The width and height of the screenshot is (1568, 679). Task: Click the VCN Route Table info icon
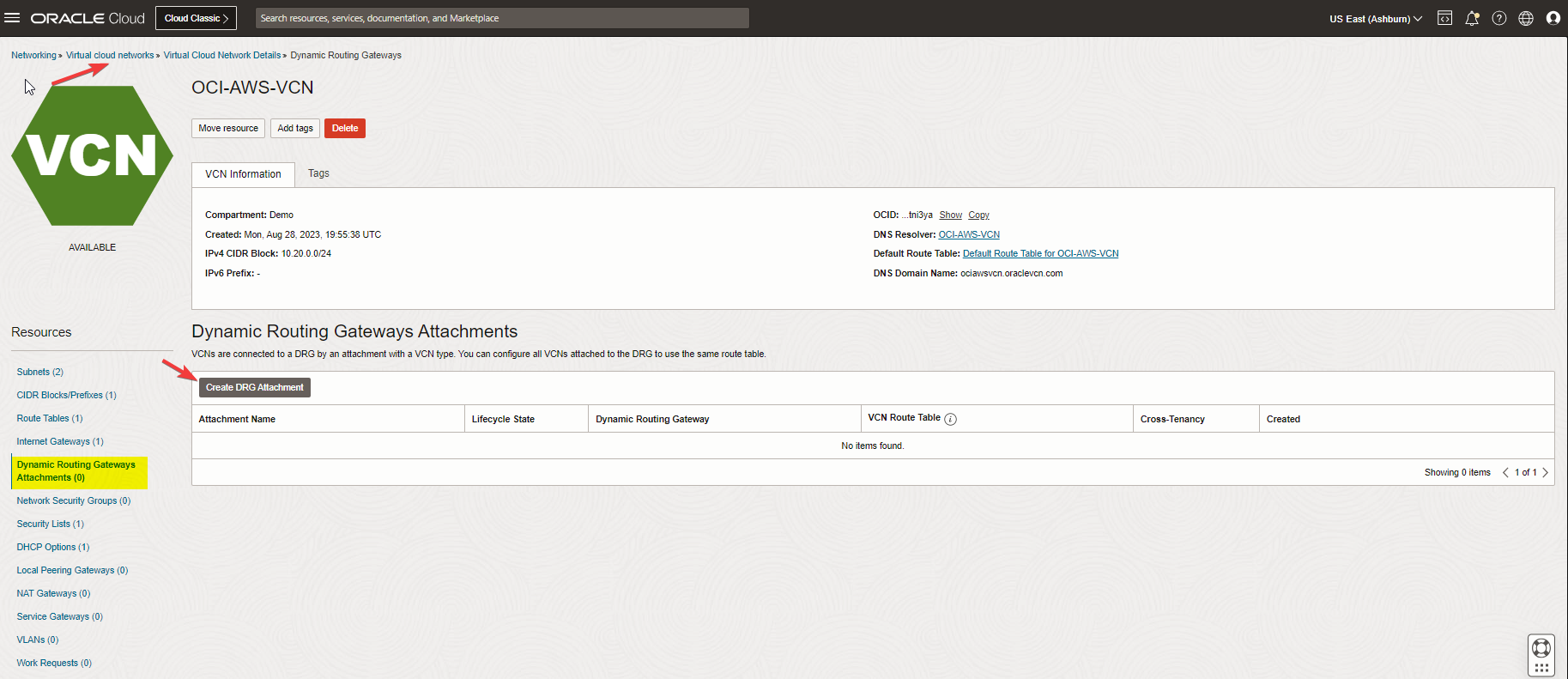pos(950,419)
